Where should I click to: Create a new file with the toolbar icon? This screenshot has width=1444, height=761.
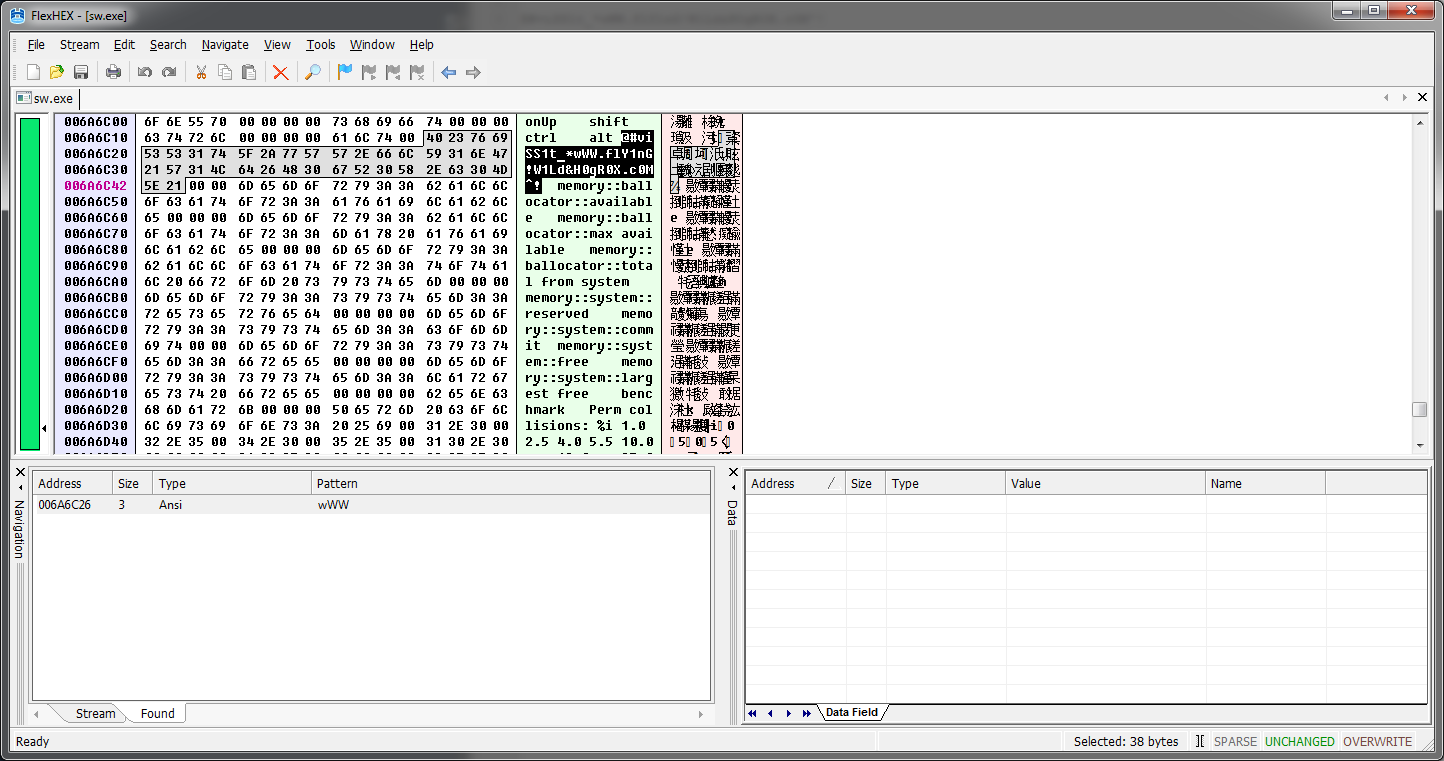[33, 72]
